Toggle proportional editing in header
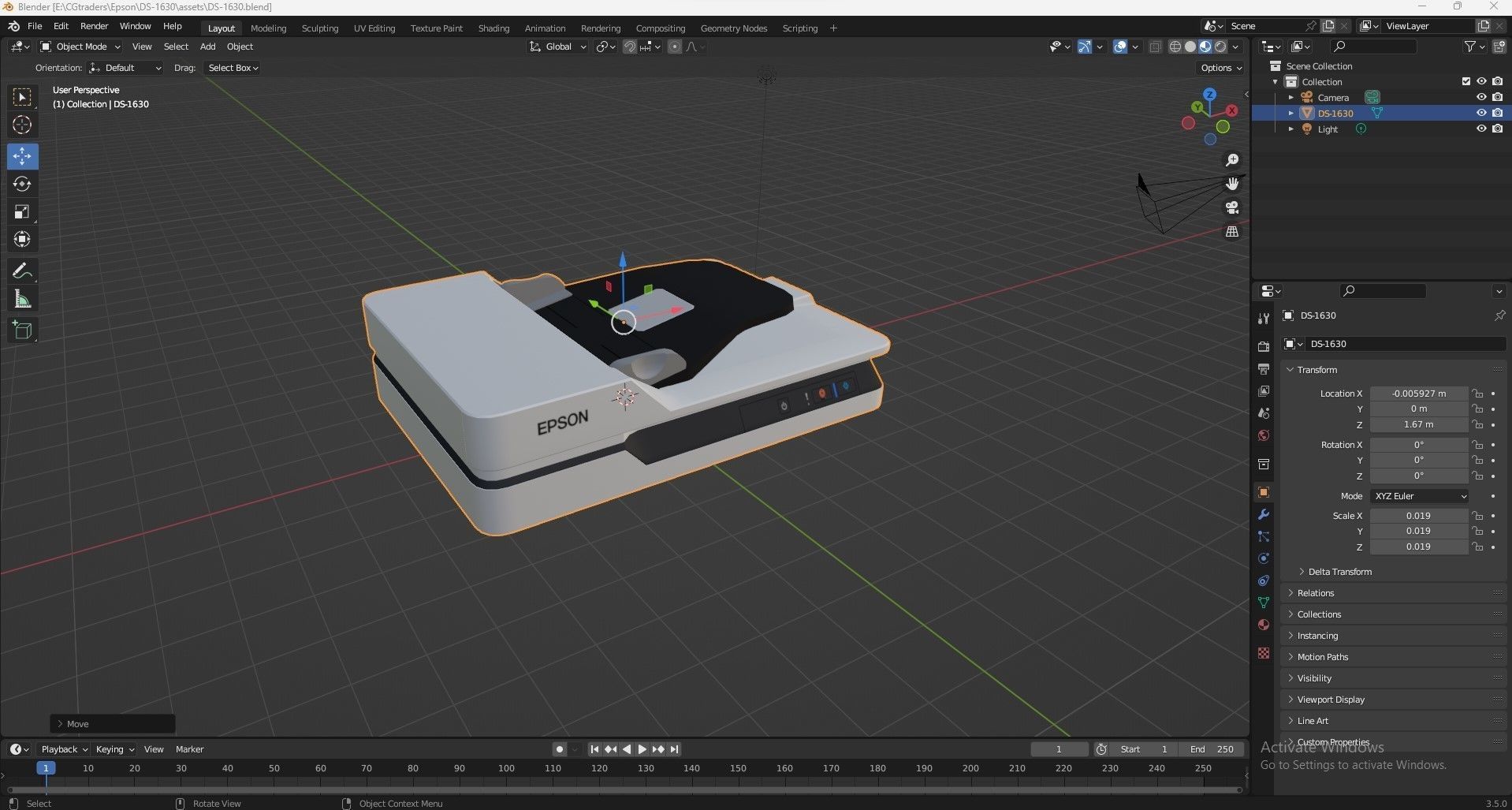The height and width of the screenshot is (810, 1512). (x=675, y=47)
